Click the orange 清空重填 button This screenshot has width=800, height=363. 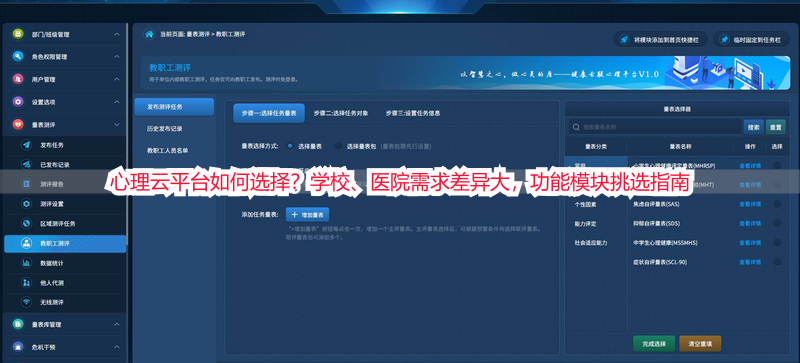coord(700,344)
